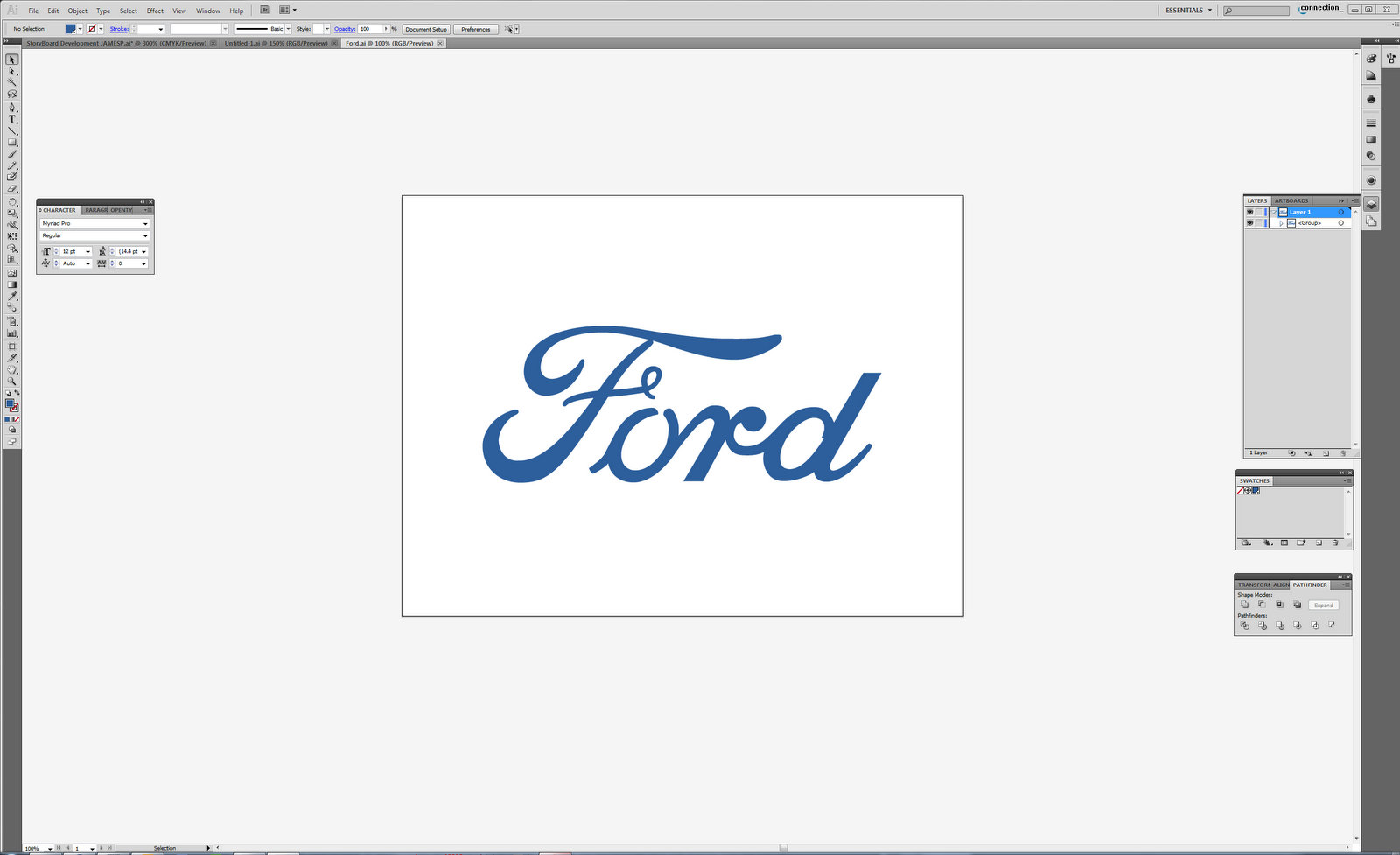This screenshot has width=1400, height=855.
Task: Select the Pencil tool
Action: point(12,165)
